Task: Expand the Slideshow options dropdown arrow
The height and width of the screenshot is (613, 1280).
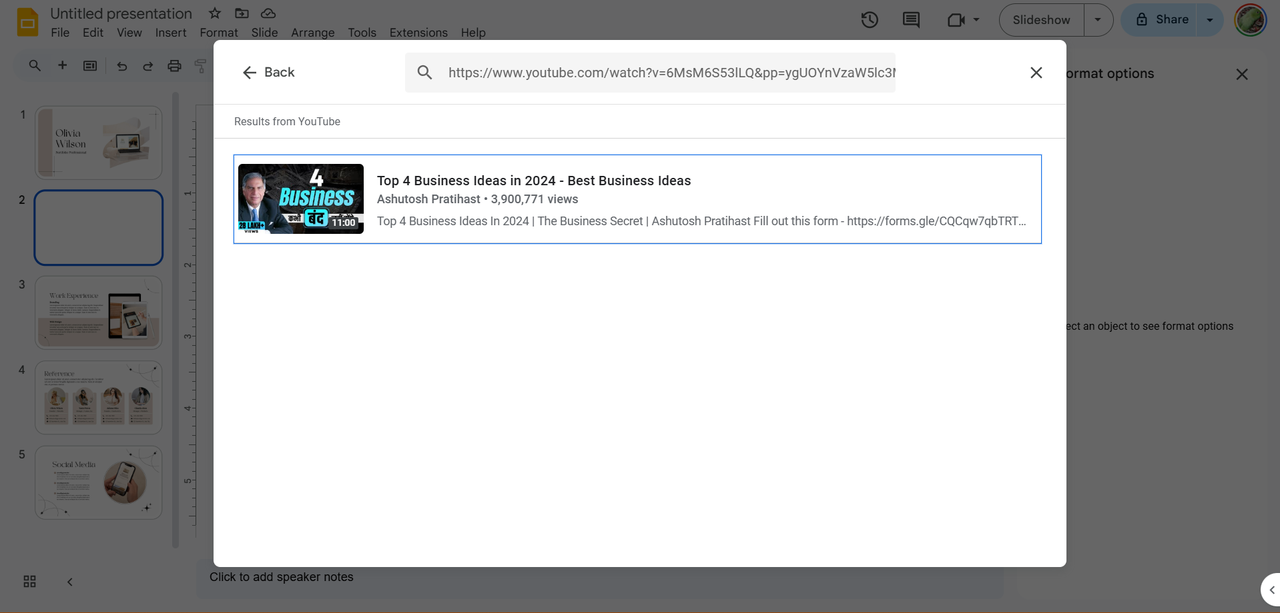Action: tap(1098, 20)
